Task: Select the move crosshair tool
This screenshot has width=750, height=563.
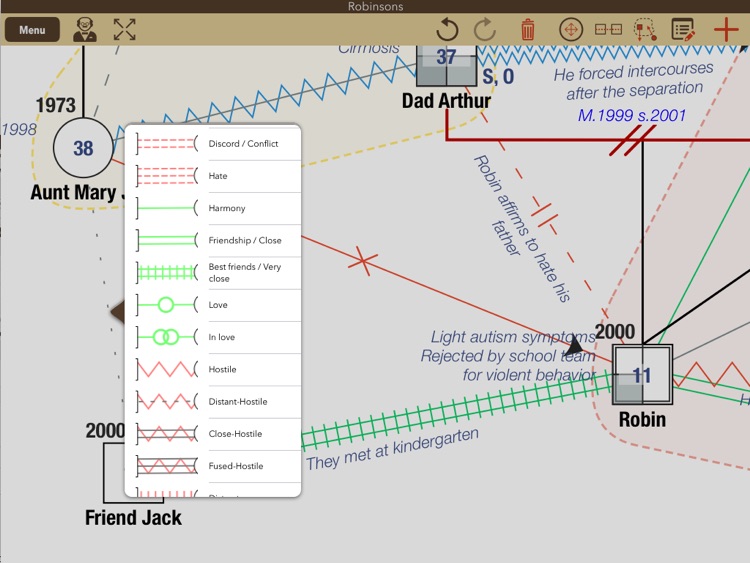Action: click(571, 30)
